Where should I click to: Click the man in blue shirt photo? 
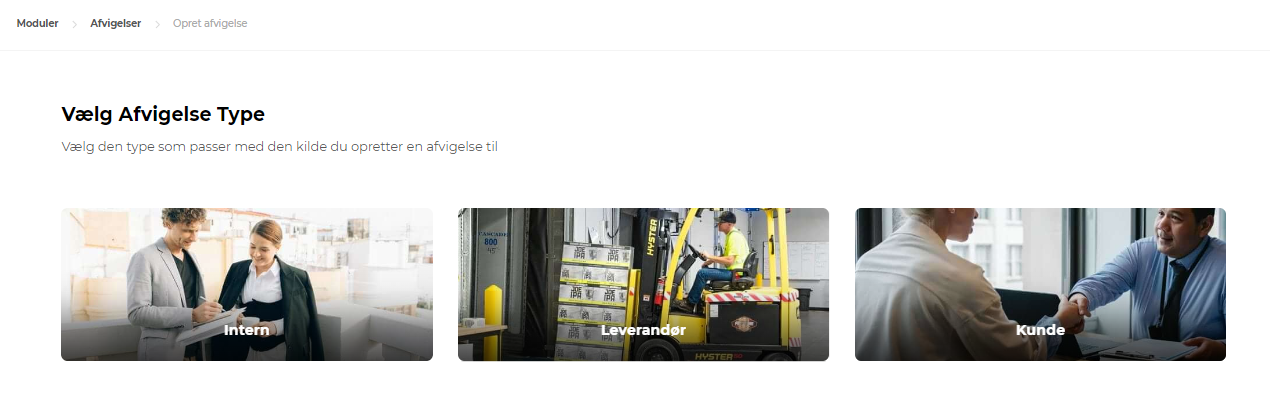click(1160, 280)
